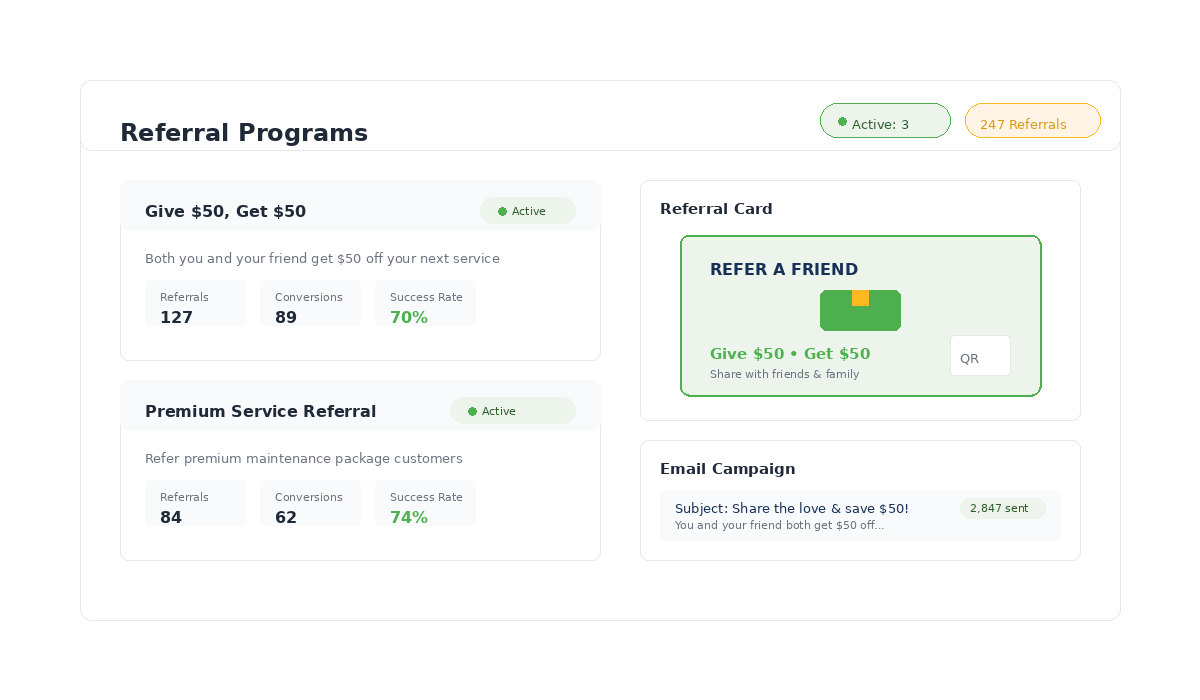1200x700 pixels.
Task: Click the orange ribbon on the gift icon
Action: pos(860,296)
